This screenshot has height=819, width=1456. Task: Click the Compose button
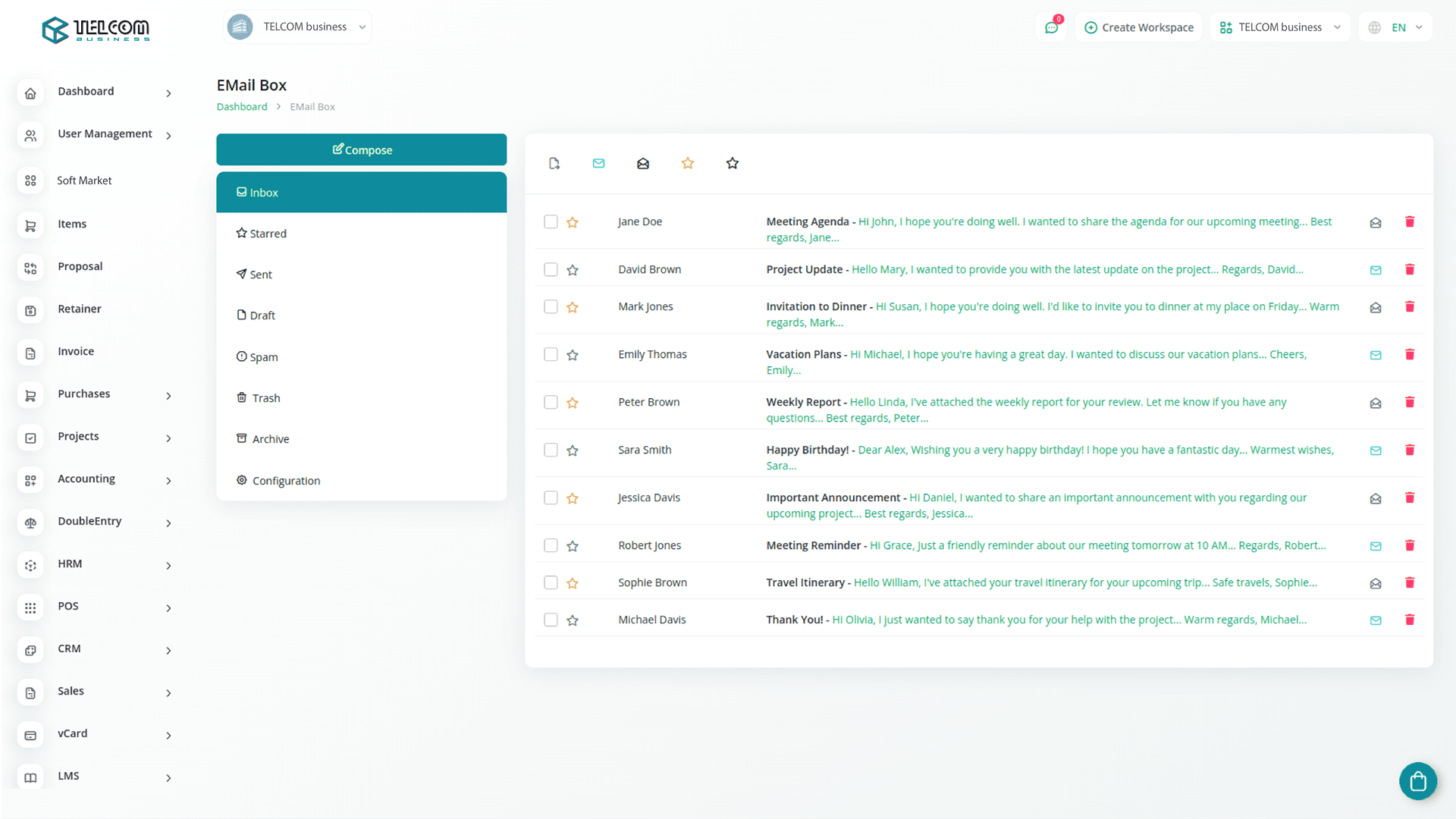[x=361, y=150]
